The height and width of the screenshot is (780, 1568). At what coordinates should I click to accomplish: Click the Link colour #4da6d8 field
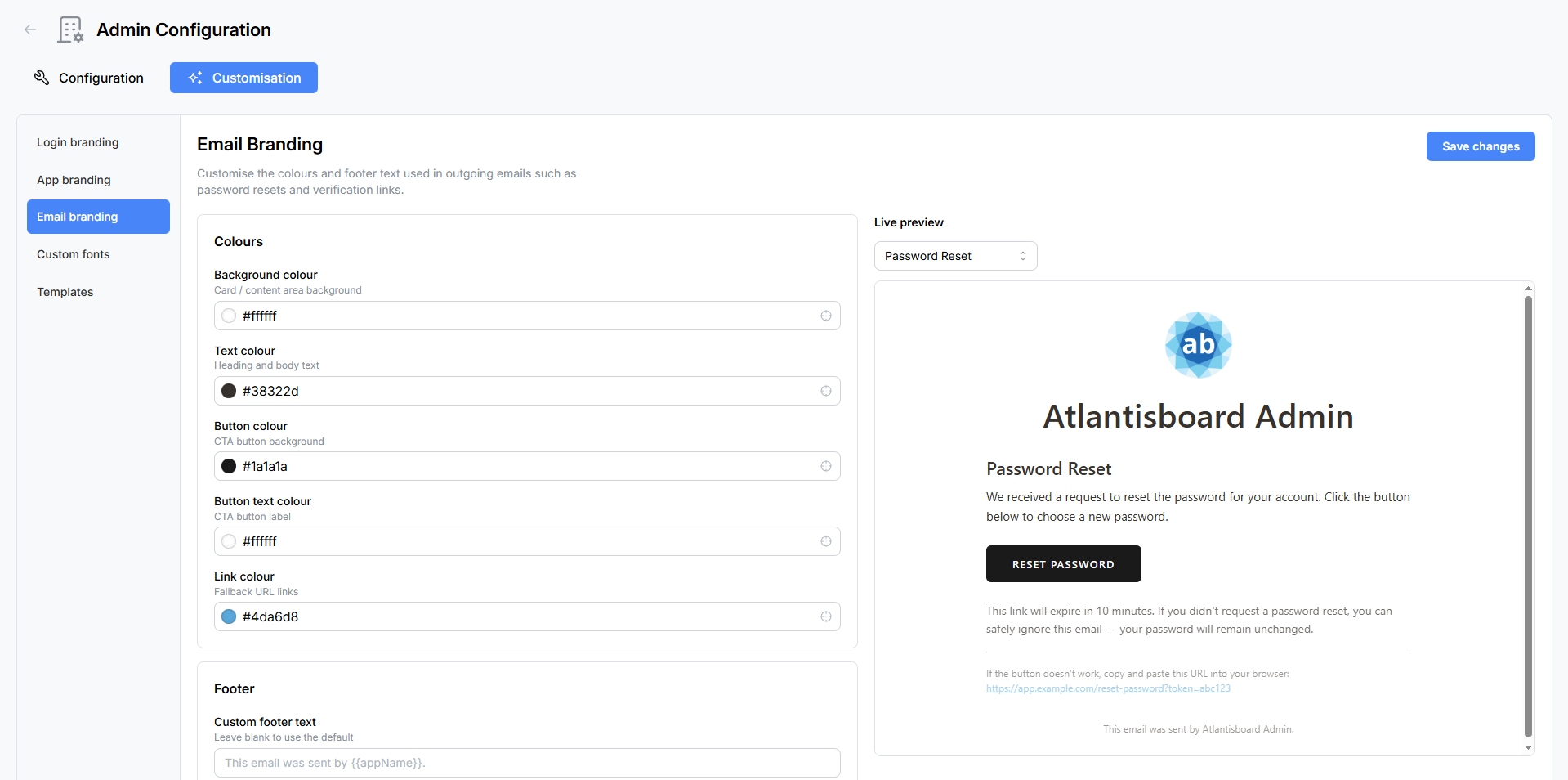tap(527, 616)
